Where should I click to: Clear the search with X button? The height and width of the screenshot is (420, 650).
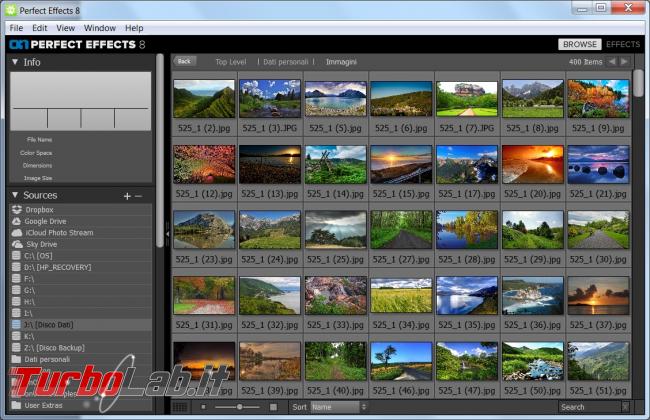[x=626, y=407]
